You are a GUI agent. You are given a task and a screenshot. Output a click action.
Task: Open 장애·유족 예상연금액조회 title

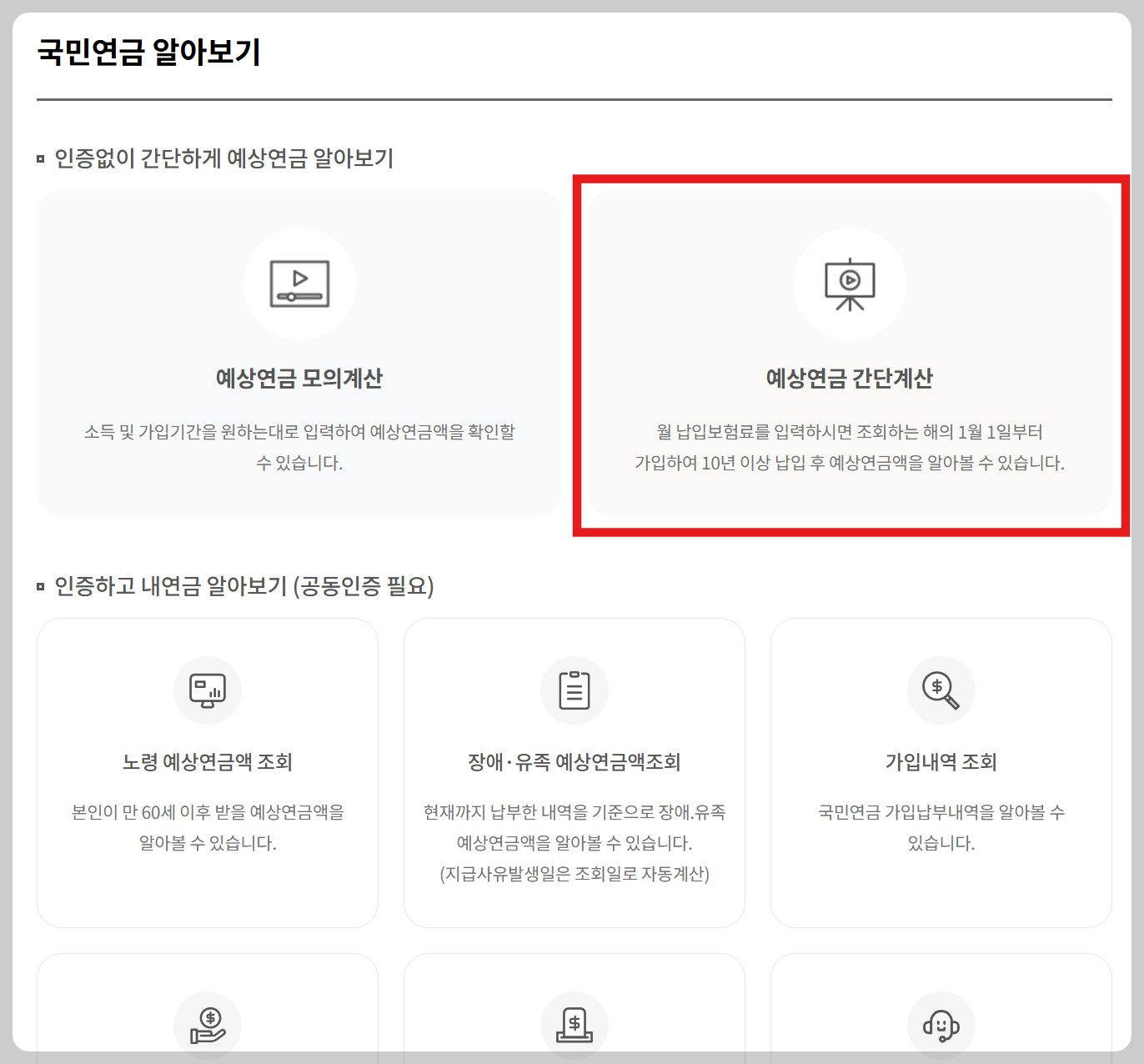(575, 762)
